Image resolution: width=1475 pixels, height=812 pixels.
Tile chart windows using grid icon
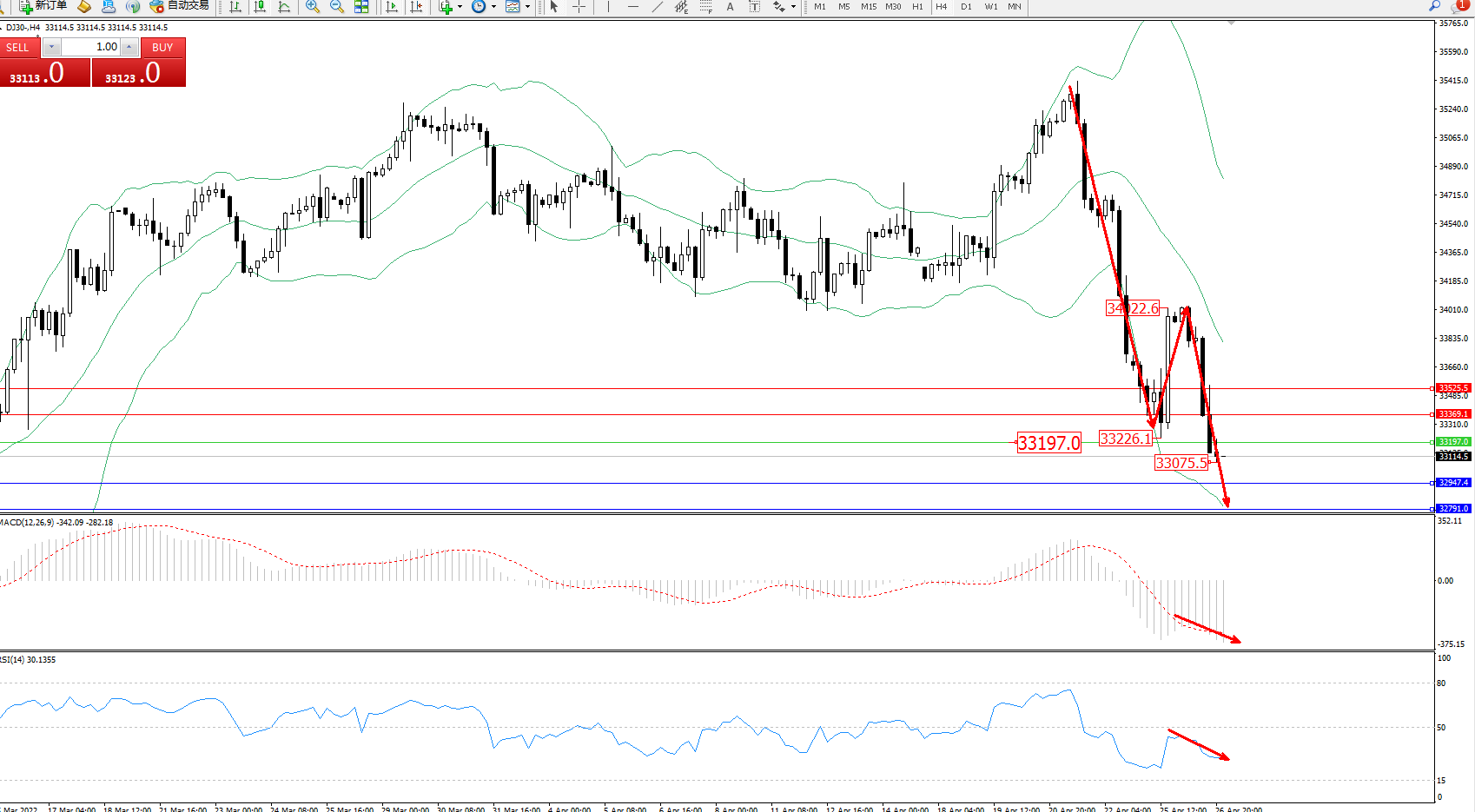click(x=361, y=7)
